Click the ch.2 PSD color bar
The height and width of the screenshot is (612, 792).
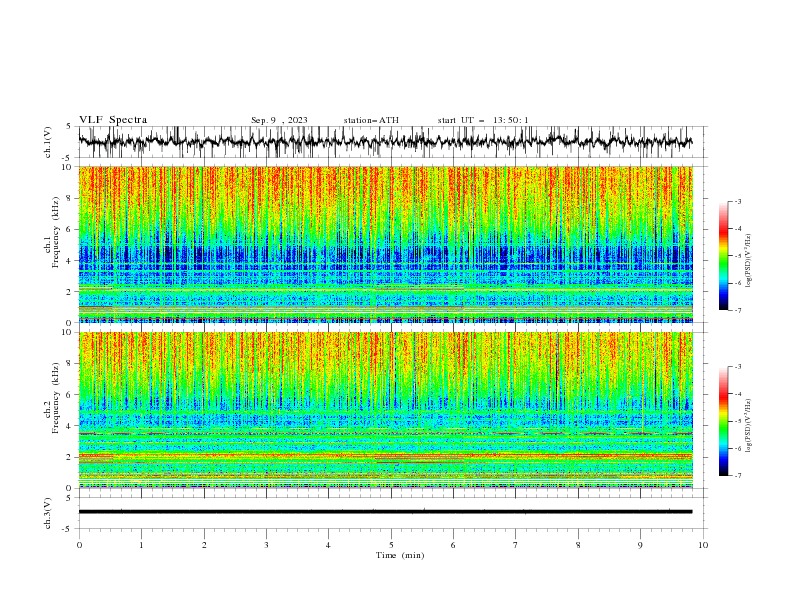[723, 421]
